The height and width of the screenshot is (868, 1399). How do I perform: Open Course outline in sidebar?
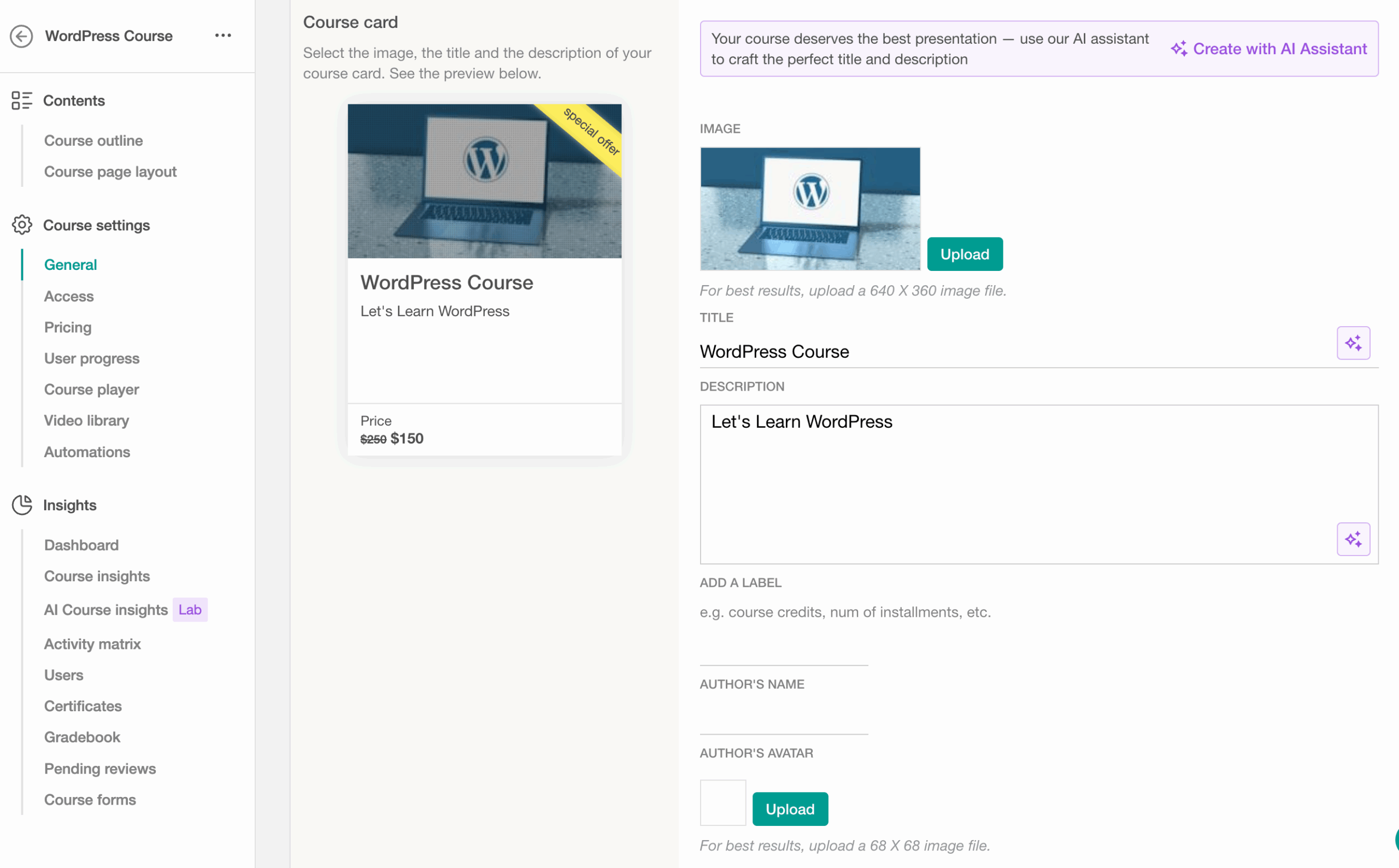tap(93, 140)
